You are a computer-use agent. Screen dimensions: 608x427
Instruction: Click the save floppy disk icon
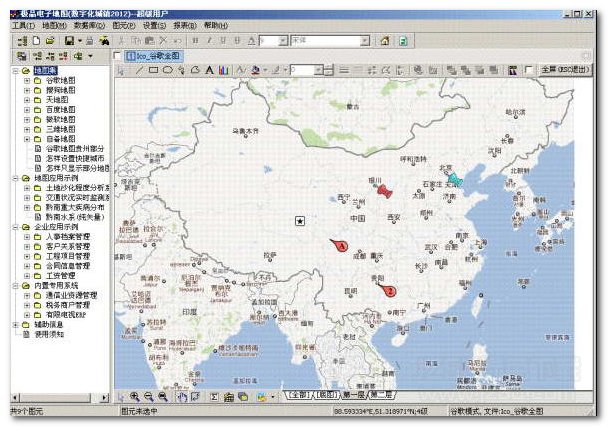[x=69, y=40]
